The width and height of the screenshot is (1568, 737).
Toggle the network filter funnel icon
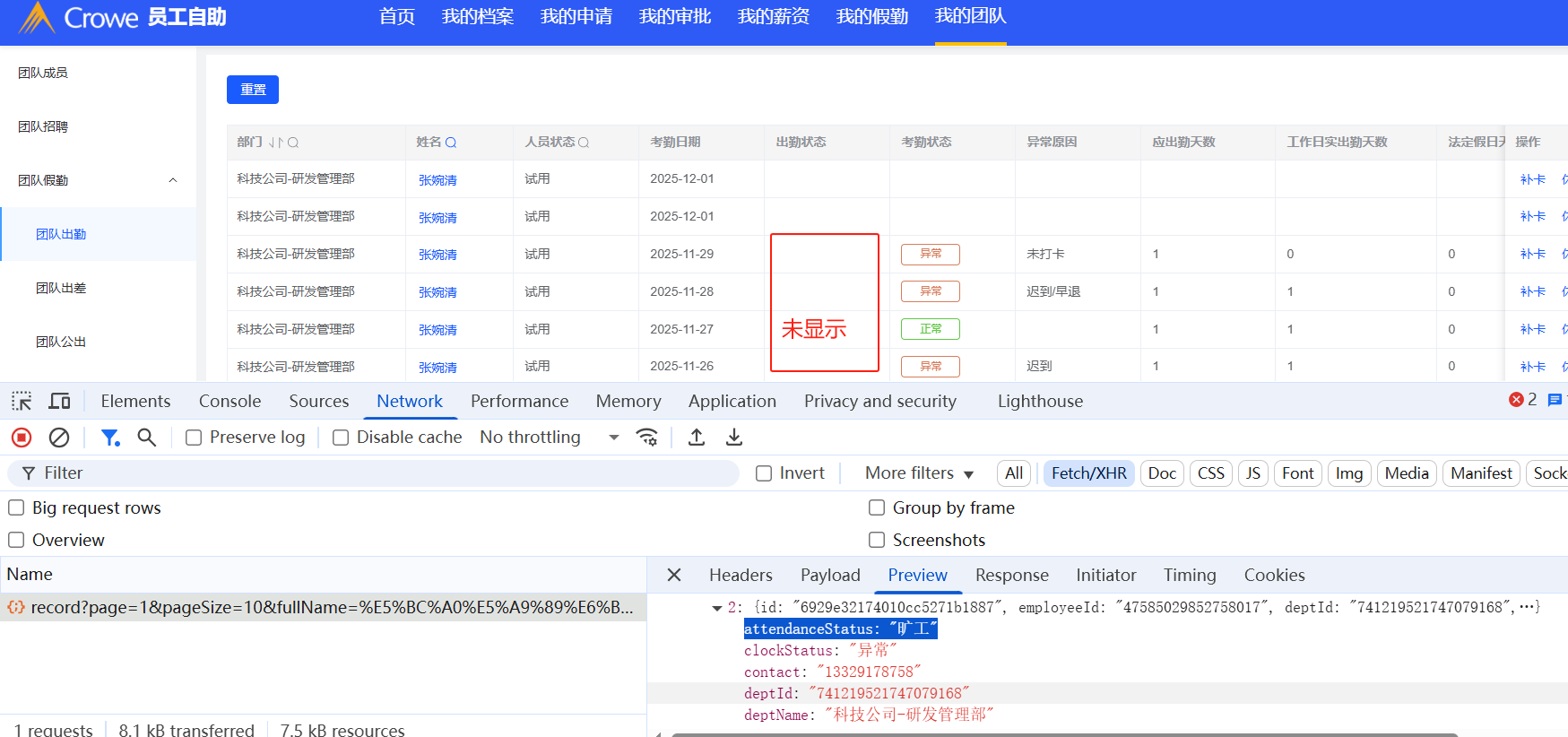[x=110, y=438]
